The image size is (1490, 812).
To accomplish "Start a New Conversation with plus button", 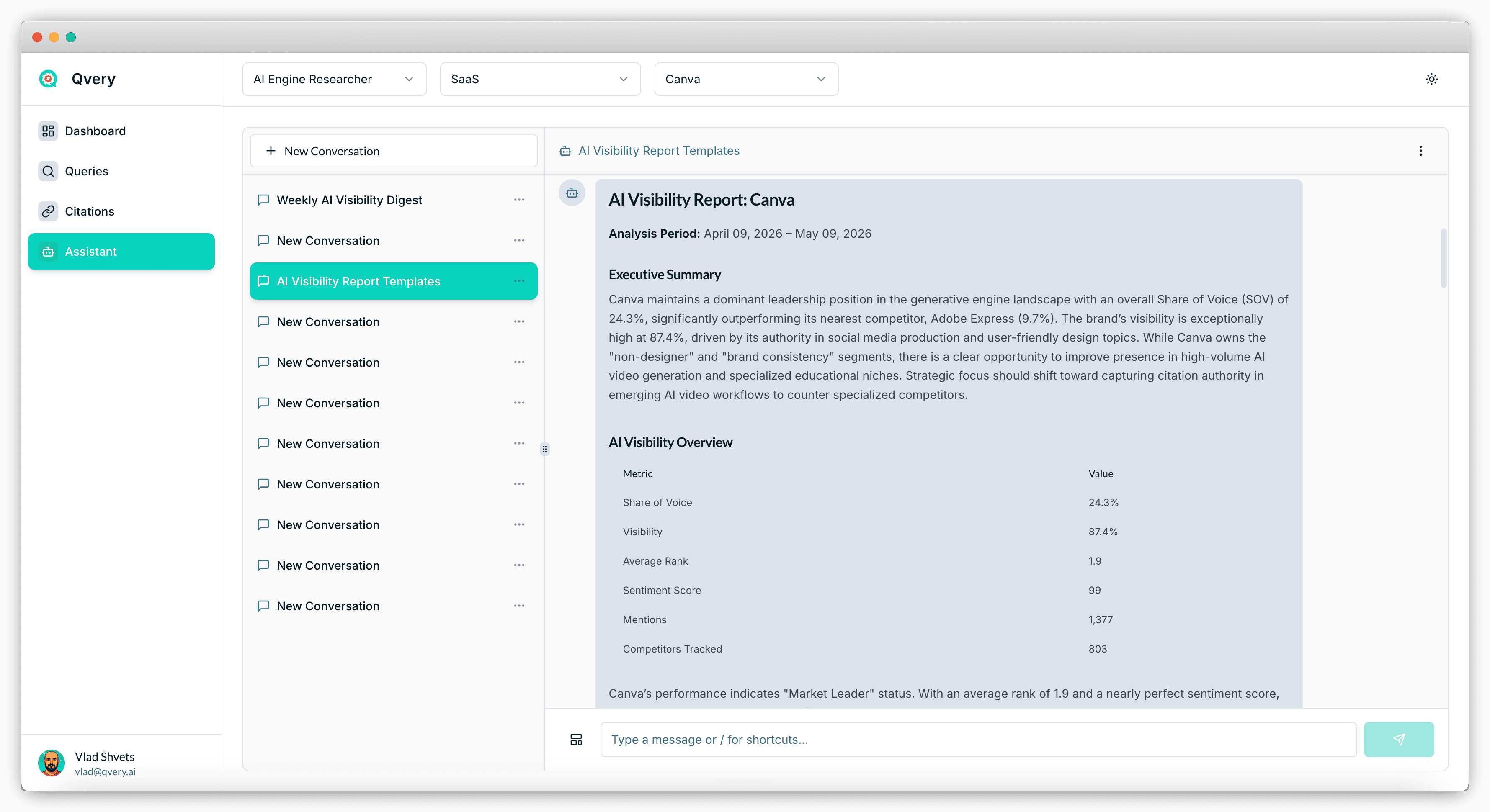I will 393,151.
